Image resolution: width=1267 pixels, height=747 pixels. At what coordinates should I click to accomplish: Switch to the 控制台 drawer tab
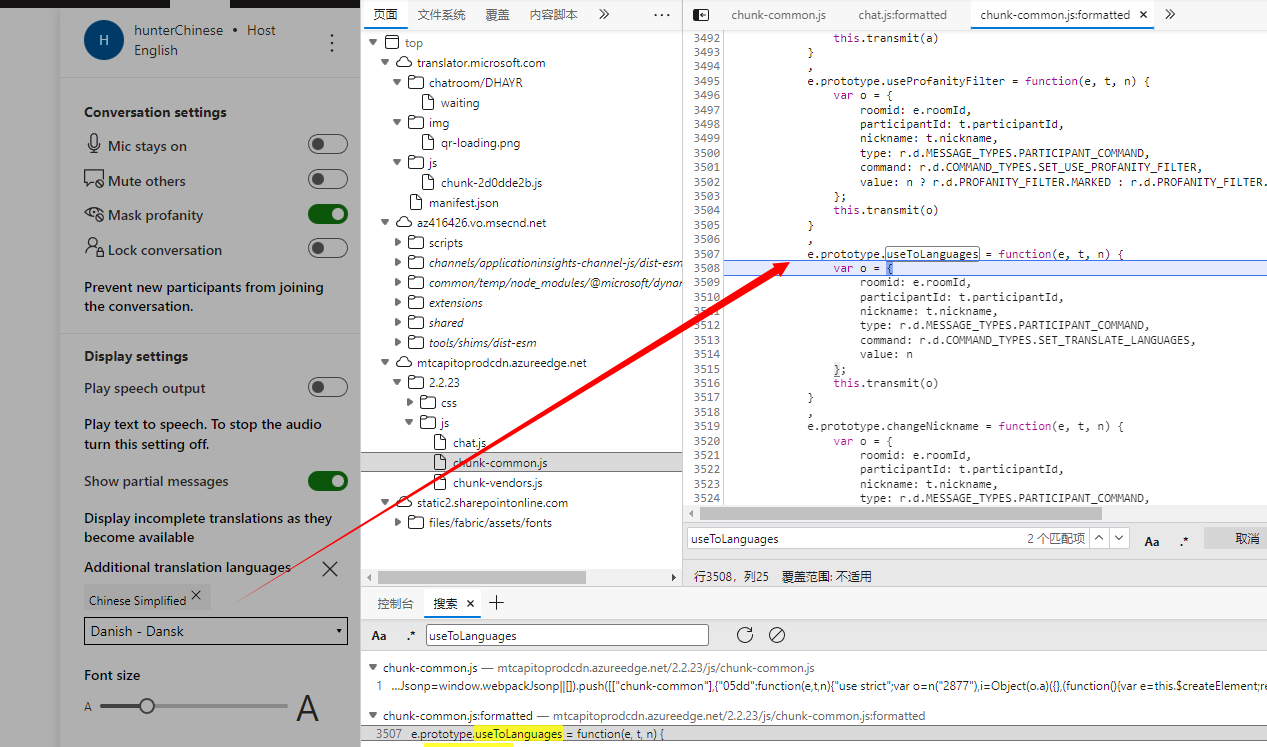[x=395, y=603]
